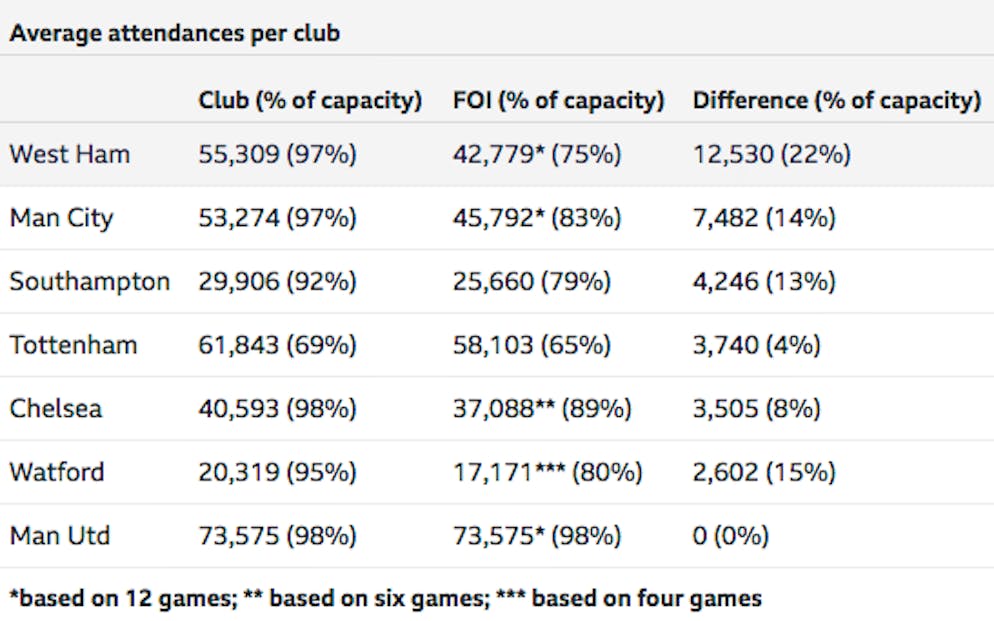Click the Tottenham row label

click(74, 345)
